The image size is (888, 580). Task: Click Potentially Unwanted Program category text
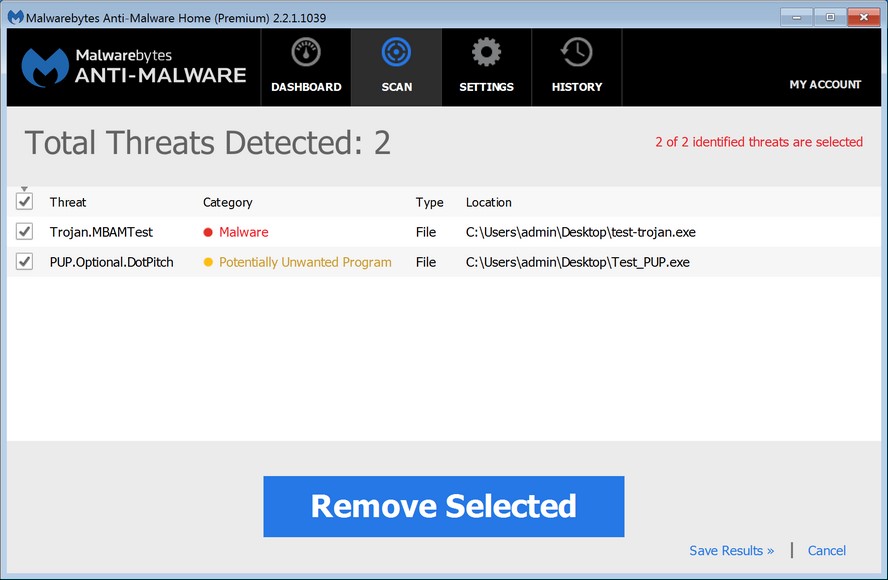pos(305,262)
